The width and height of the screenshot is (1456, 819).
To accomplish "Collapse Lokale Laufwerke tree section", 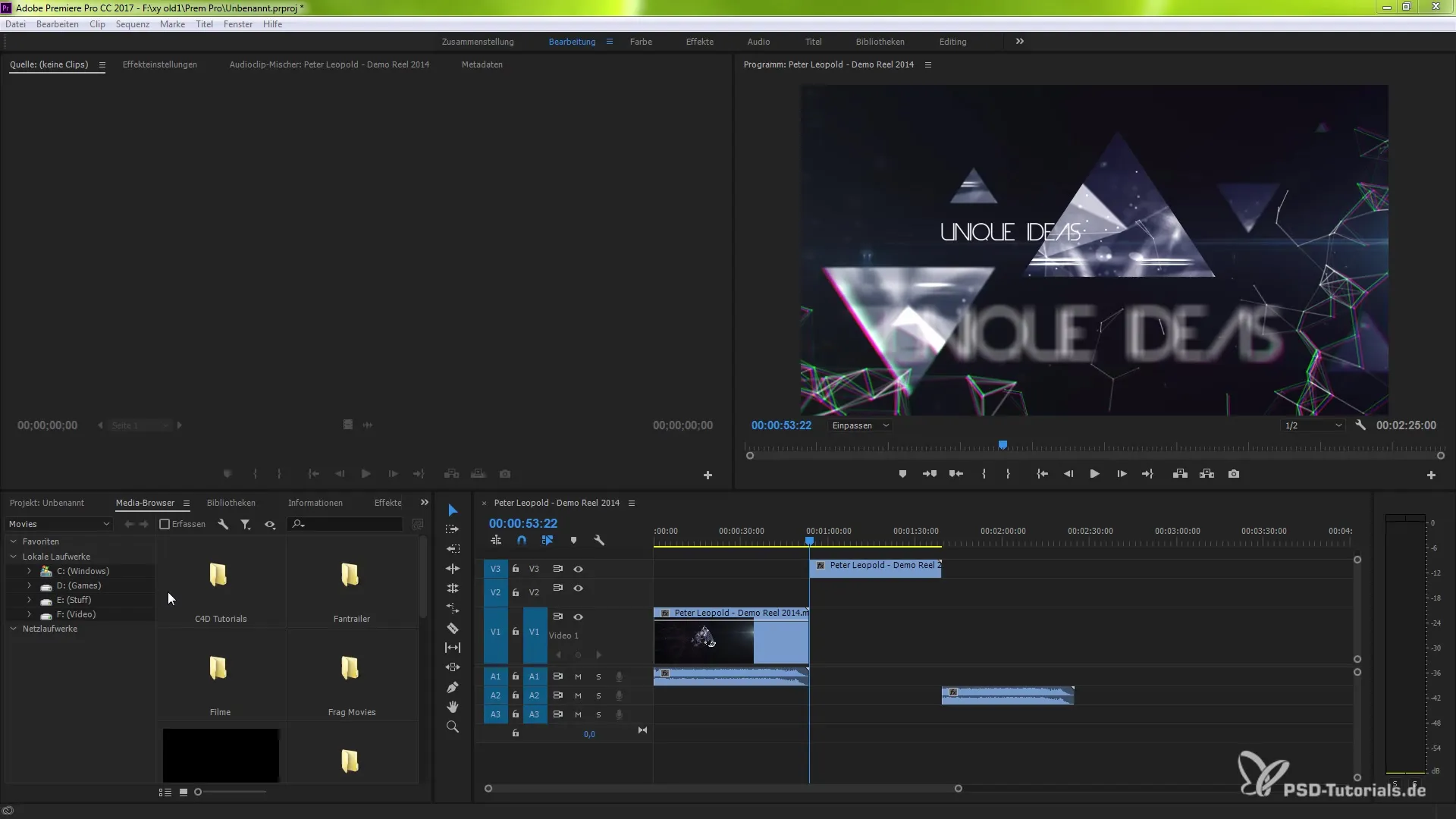I will click(13, 557).
